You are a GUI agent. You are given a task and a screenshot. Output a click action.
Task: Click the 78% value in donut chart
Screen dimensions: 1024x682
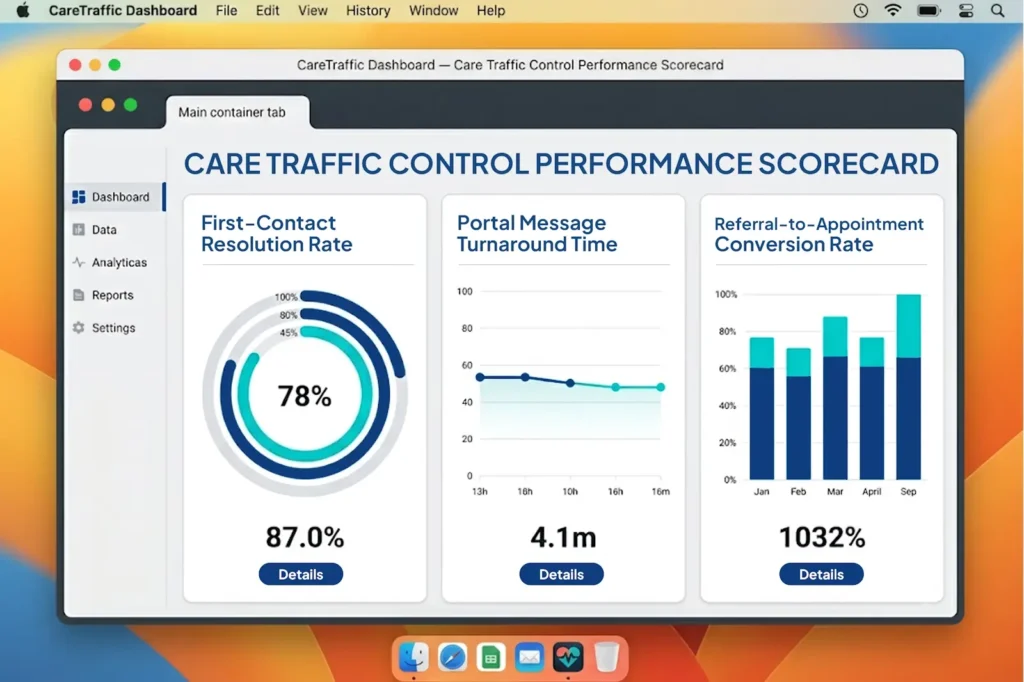click(304, 396)
